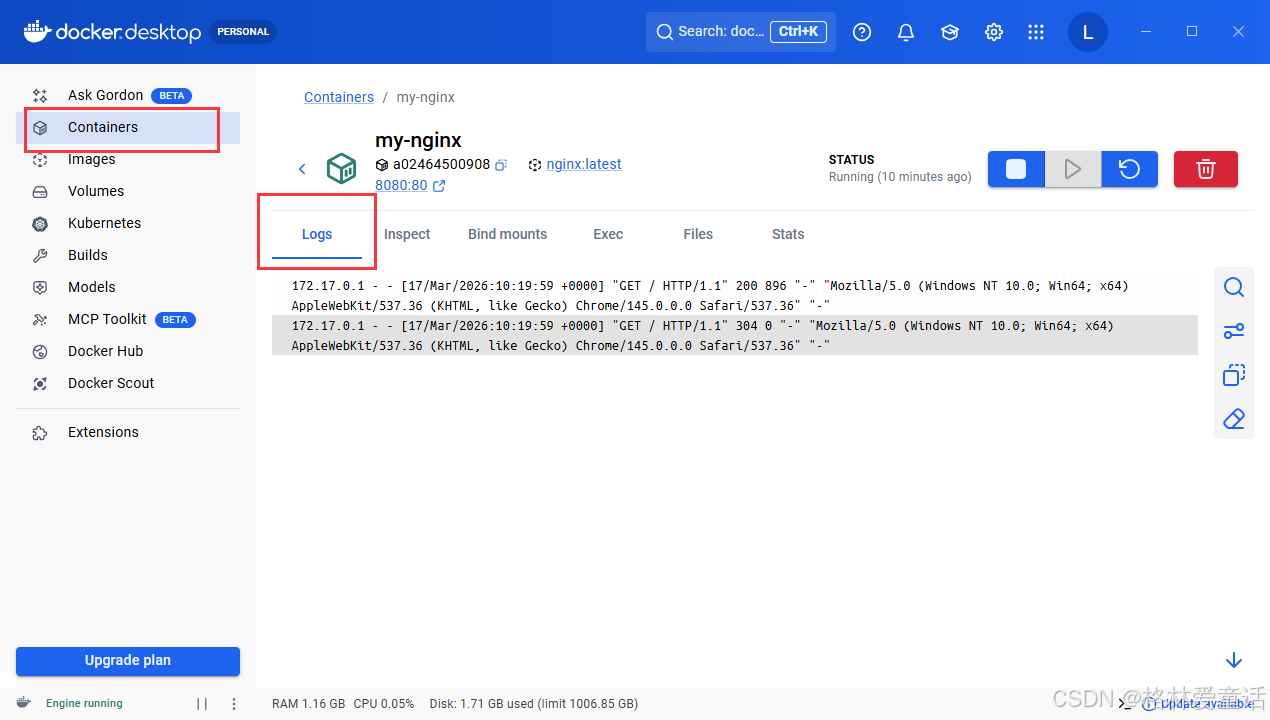This screenshot has height=720, width=1270.
Task: Stop the my-nginx container
Action: click(1016, 169)
